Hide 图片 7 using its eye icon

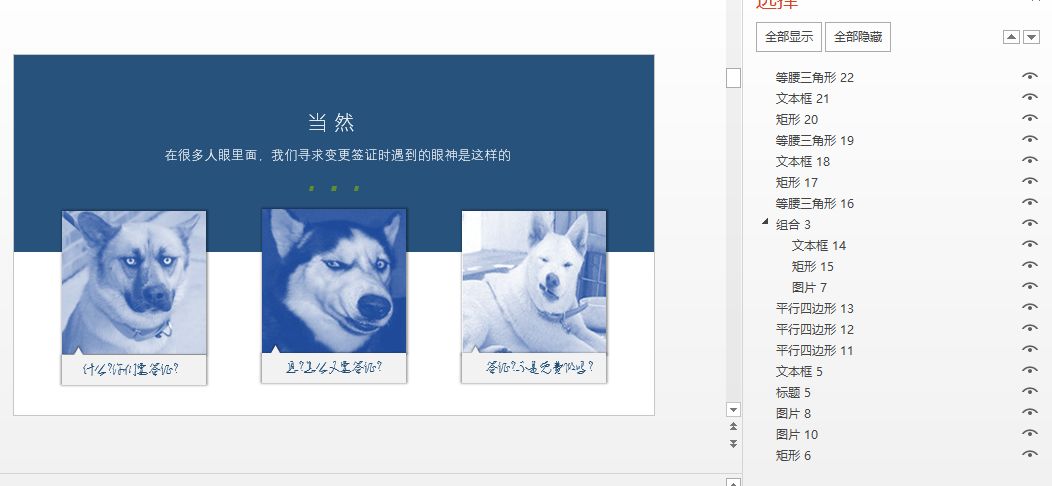(1029, 286)
